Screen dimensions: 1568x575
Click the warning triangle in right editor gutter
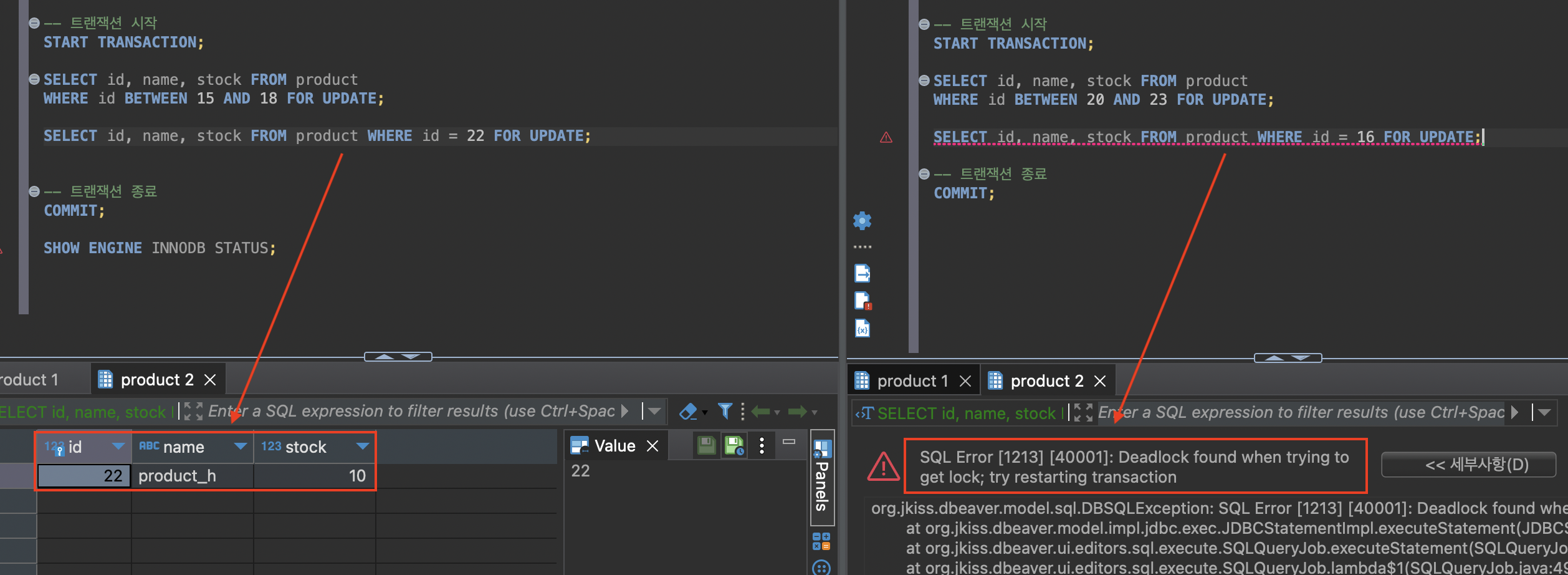click(x=886, y=137)
